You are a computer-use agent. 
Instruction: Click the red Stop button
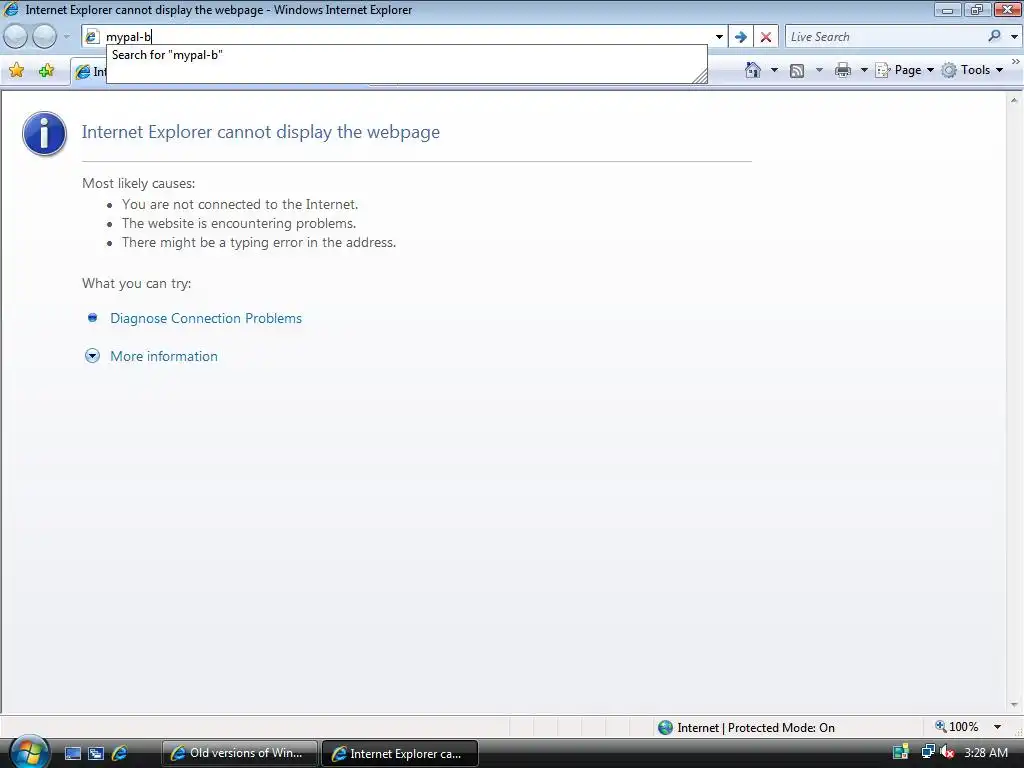766,37
